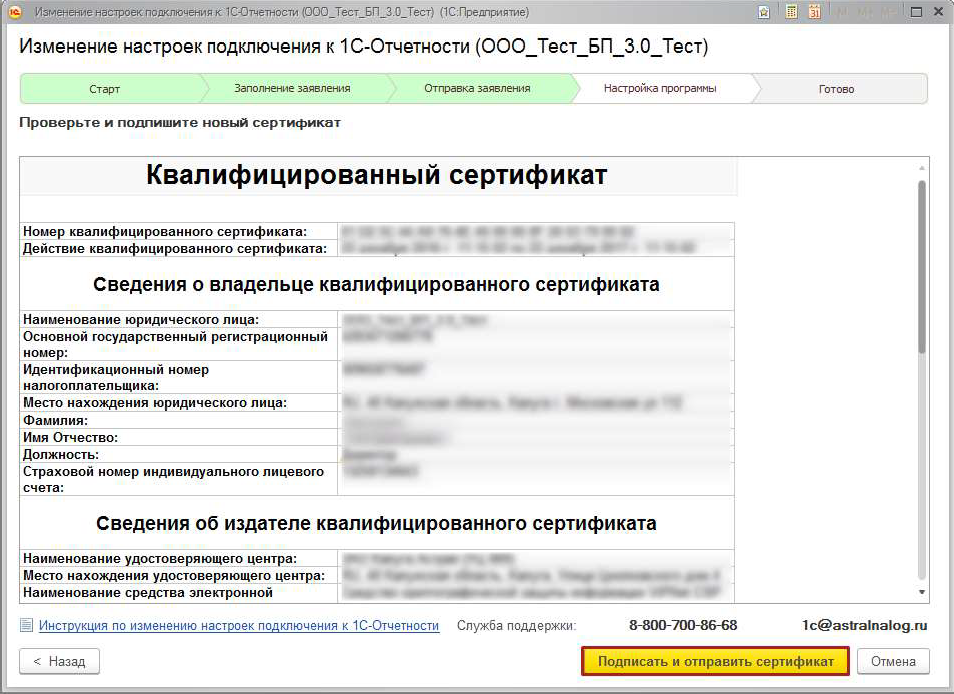Click document icon beside the instruction link
This screenshot has width=954, height=694.
click(x=26, y=625)
